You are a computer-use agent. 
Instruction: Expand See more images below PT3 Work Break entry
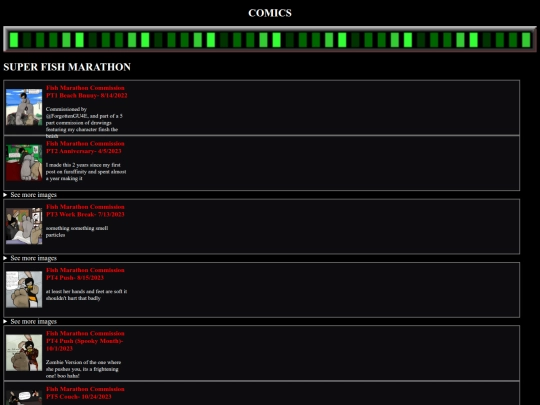pos(30,258)
